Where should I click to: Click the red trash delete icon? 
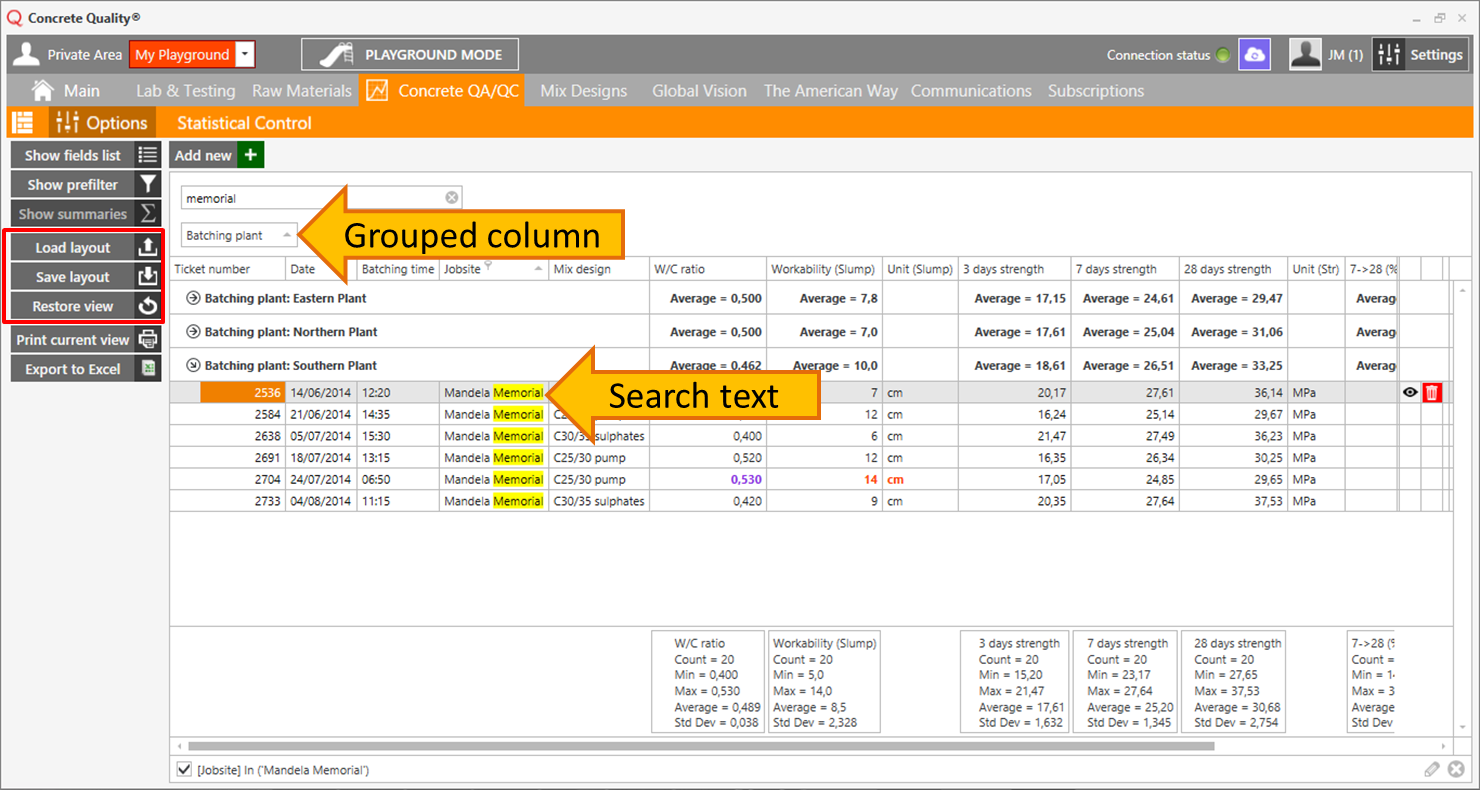coord(1432,393)
